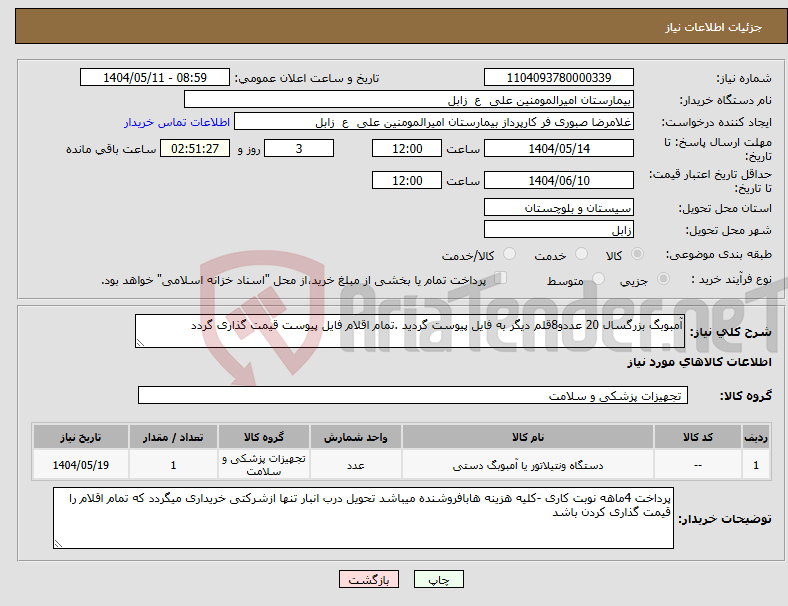Click the ردیف column header
Viewport: 788px width, 606px height.
pyautogui.click(x=755, y=437)
